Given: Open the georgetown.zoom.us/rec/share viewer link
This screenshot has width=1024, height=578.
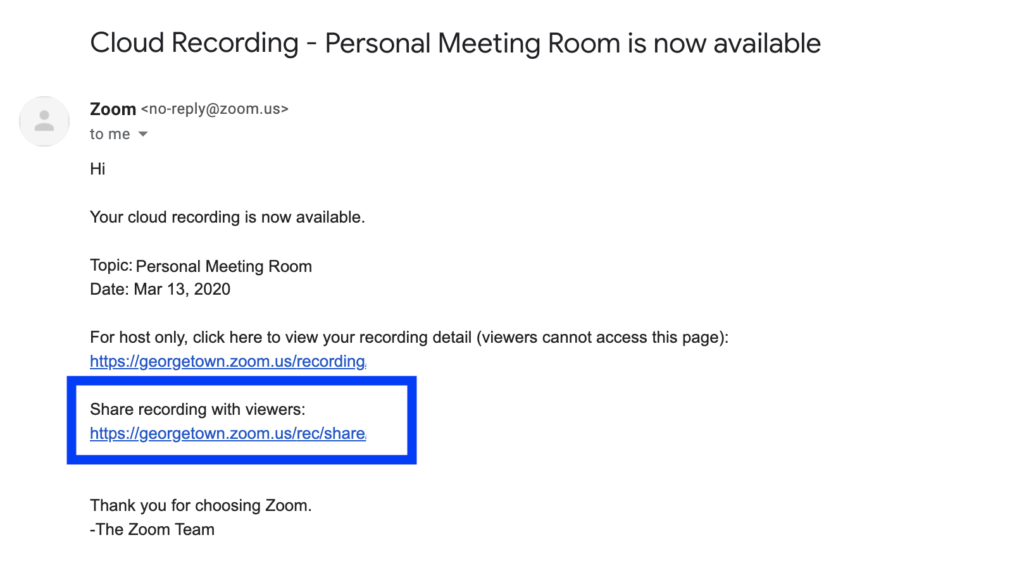Looking at the screenshot, I should pos(227,434).
